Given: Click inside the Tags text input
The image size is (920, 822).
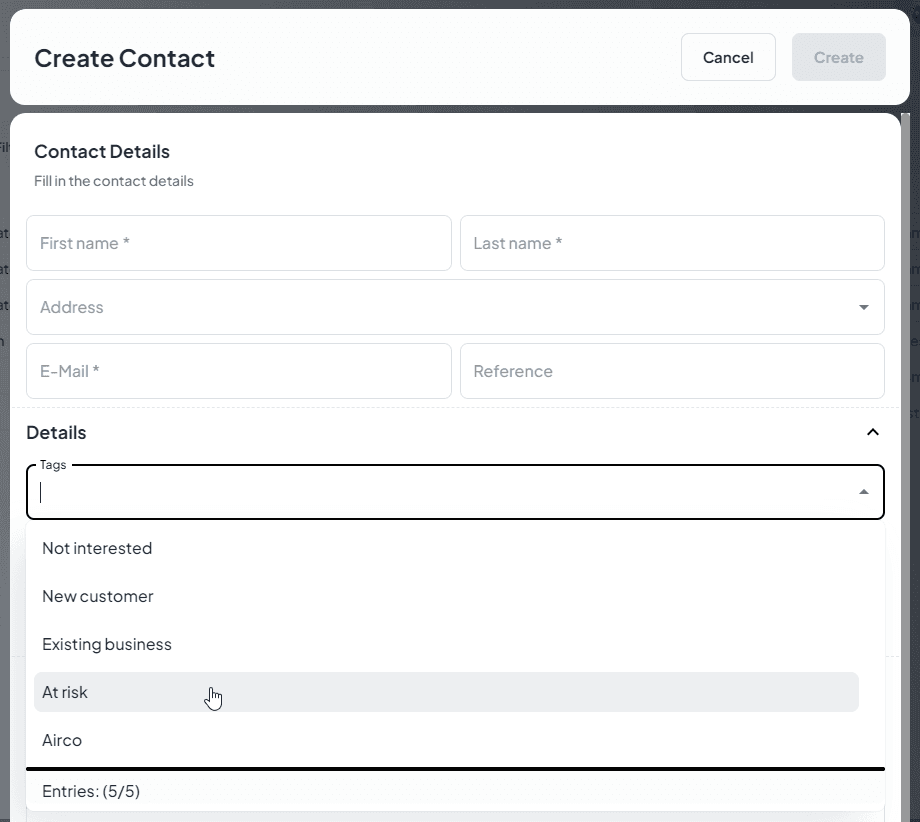Looking at the screenshot, I should tap(440, 492).
